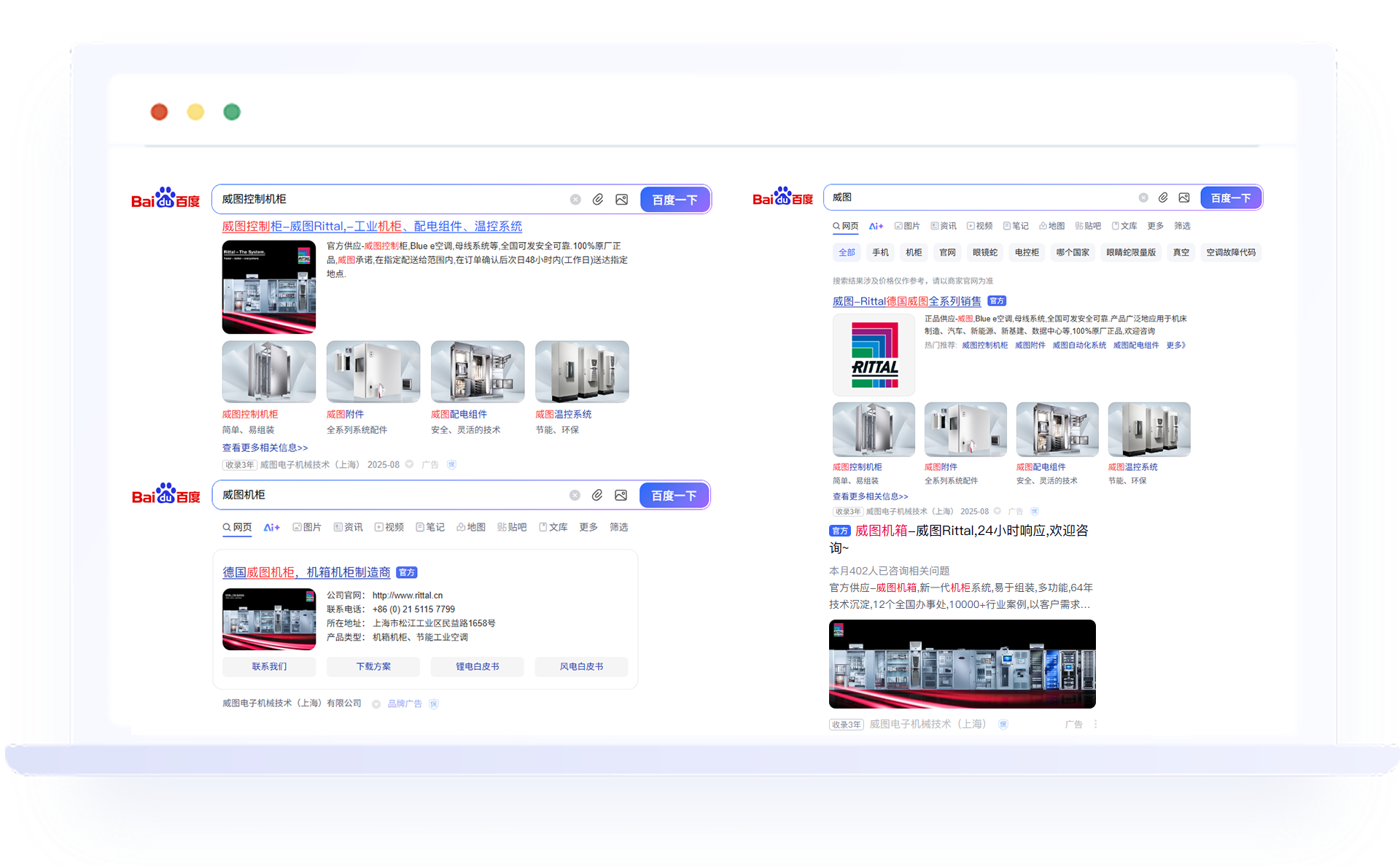Click the paperclip attachment icon in search bar
Screen dimensions: 1400x866
click(x=598, y=199)
